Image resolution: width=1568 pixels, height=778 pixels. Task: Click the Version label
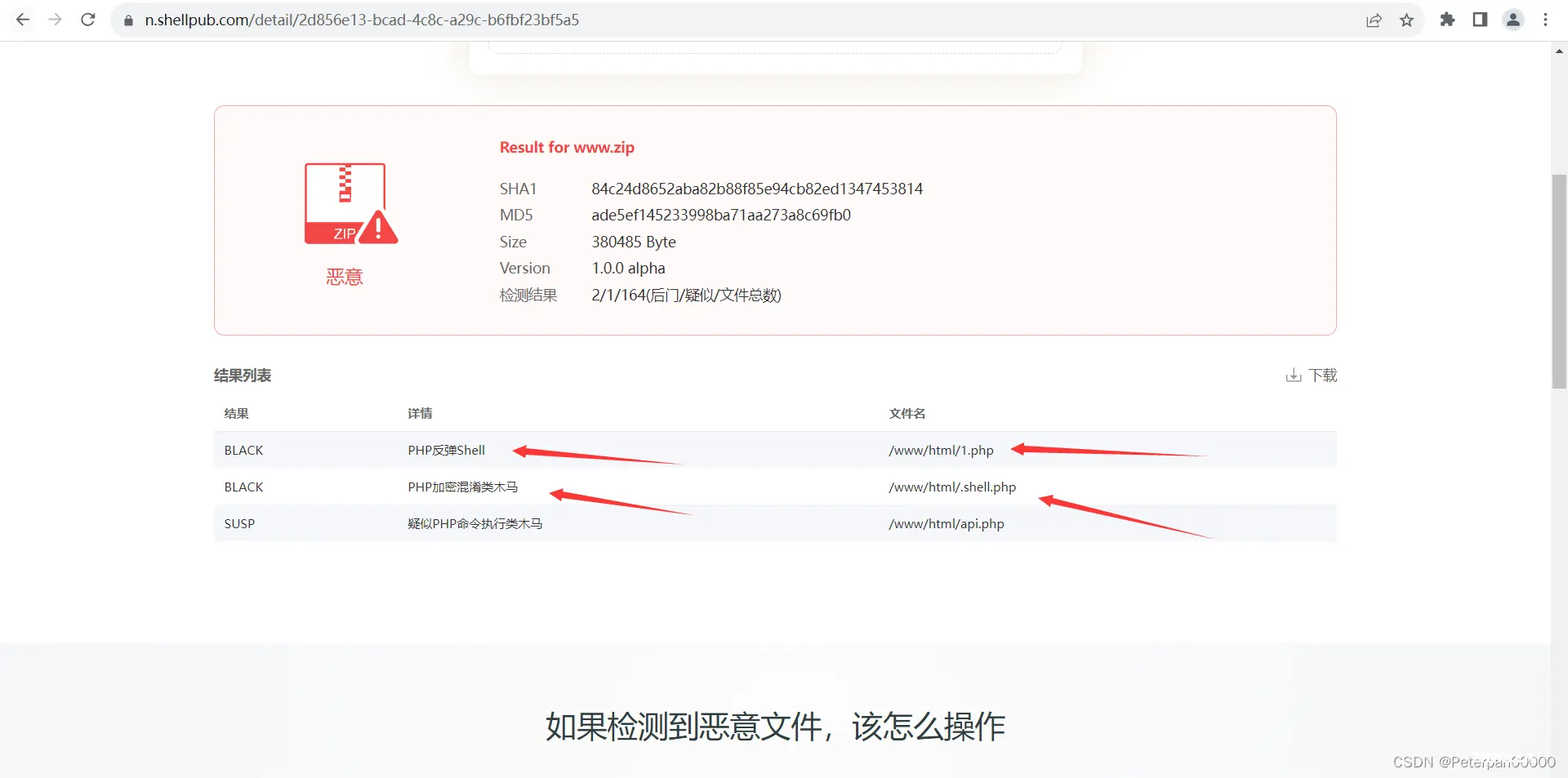click(x=524, y=268)
